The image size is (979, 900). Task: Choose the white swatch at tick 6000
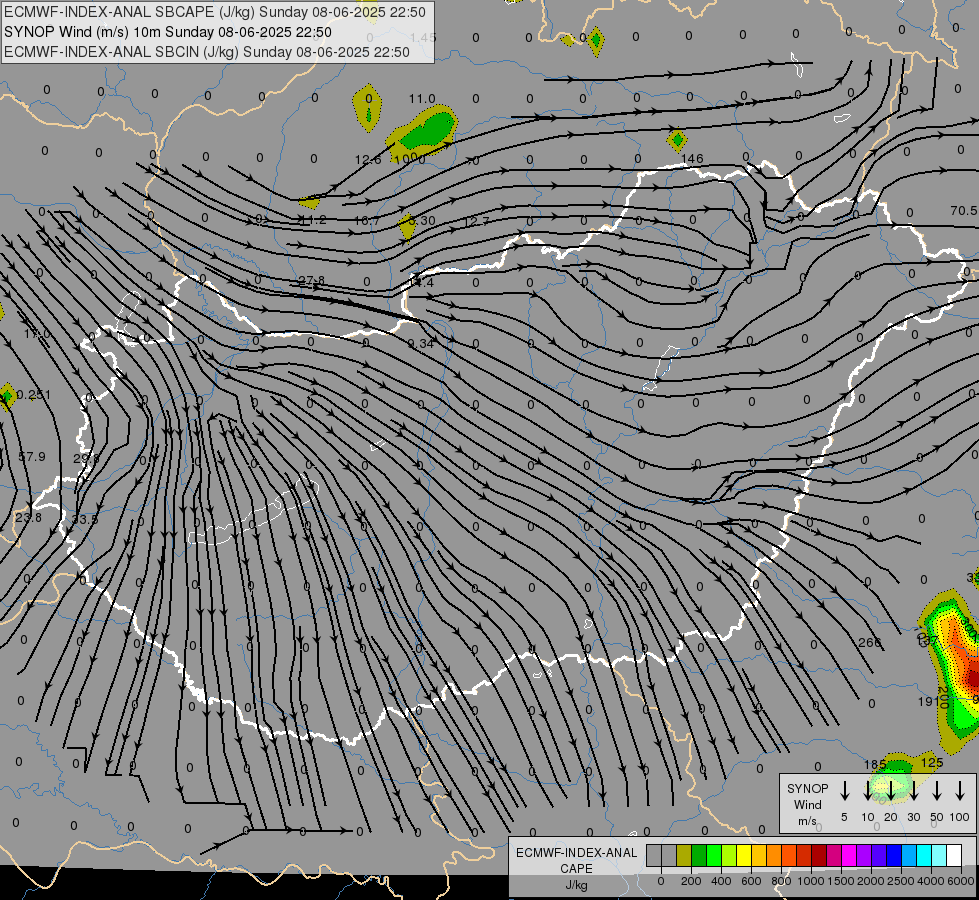pos(953,855)
